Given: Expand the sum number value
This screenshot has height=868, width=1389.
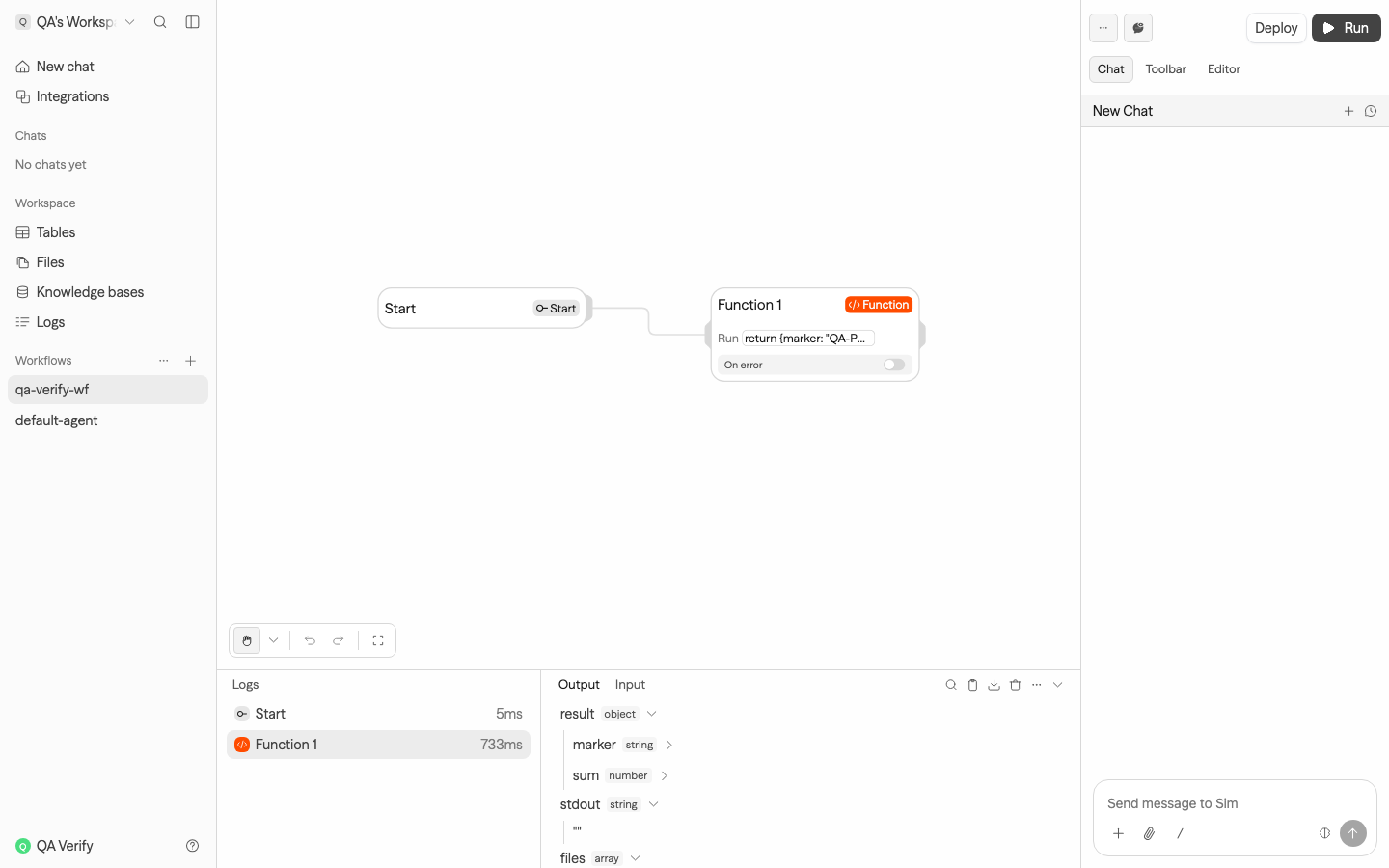Looking at the screenshot, I should point(665,775).
